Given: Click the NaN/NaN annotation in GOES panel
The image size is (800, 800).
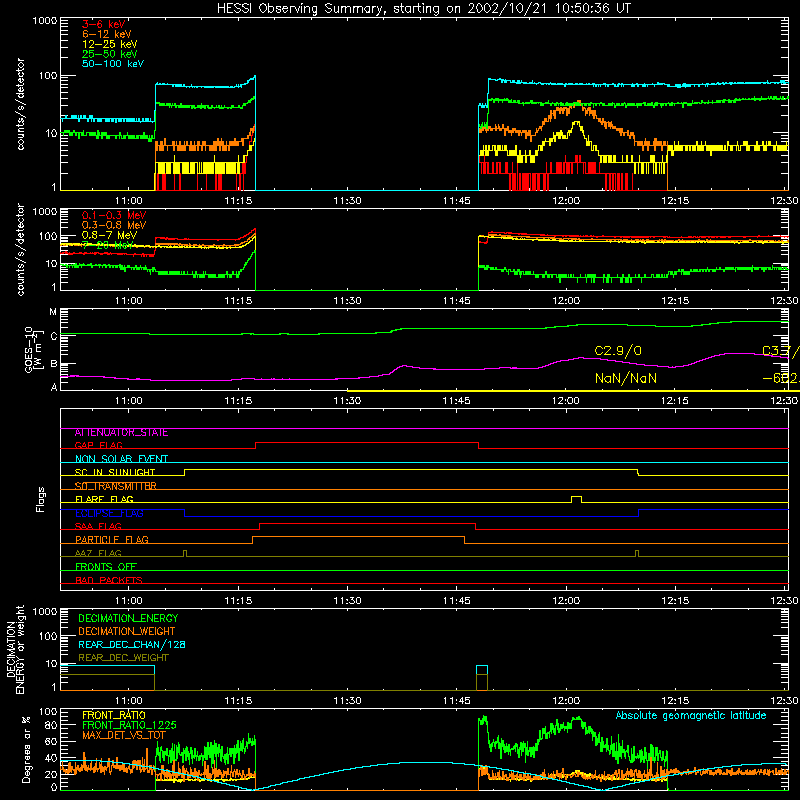Looking at the screenshot, I should [626, 379].
